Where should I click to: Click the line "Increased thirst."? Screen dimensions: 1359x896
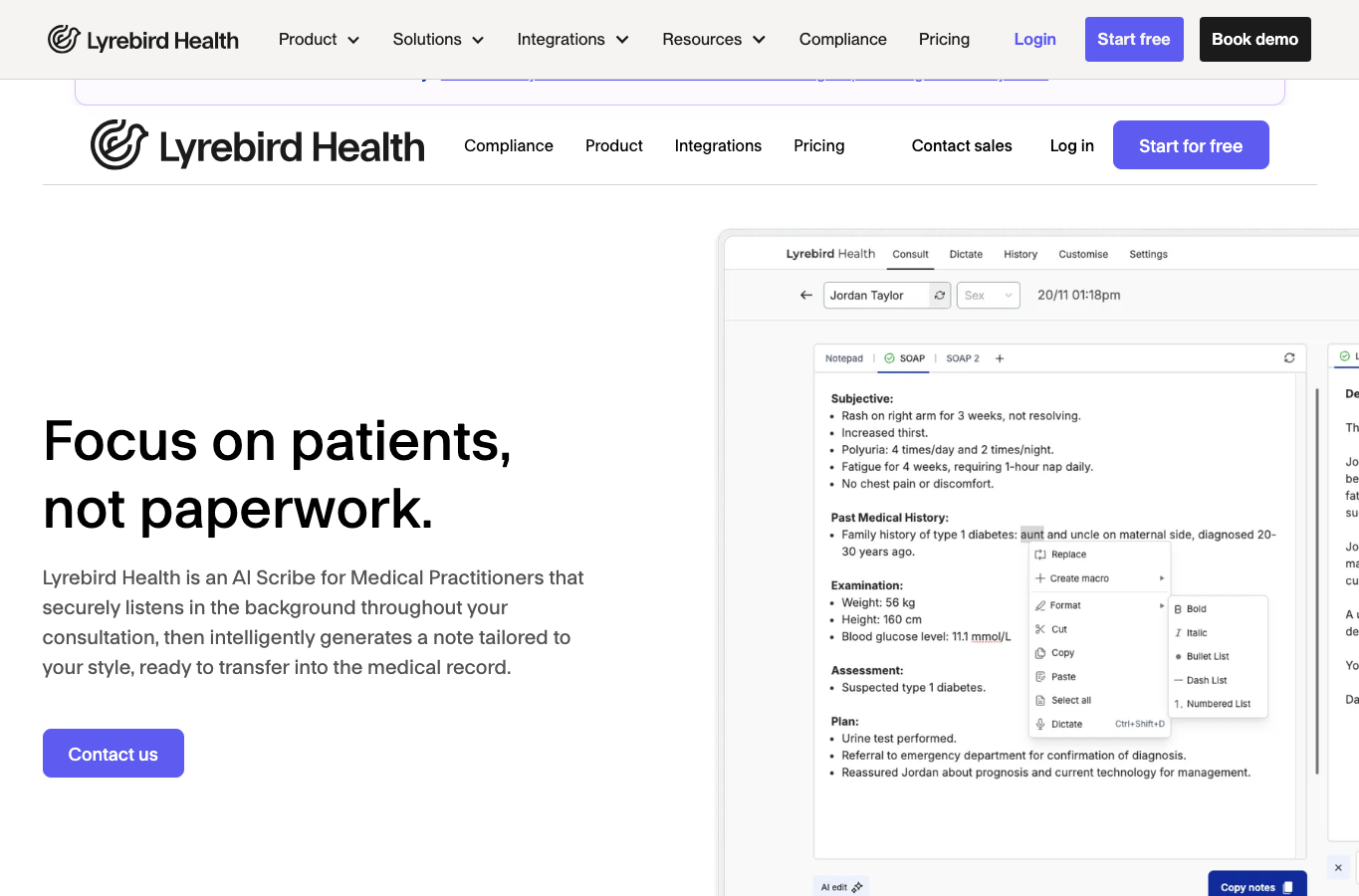(x=885, y=433)
